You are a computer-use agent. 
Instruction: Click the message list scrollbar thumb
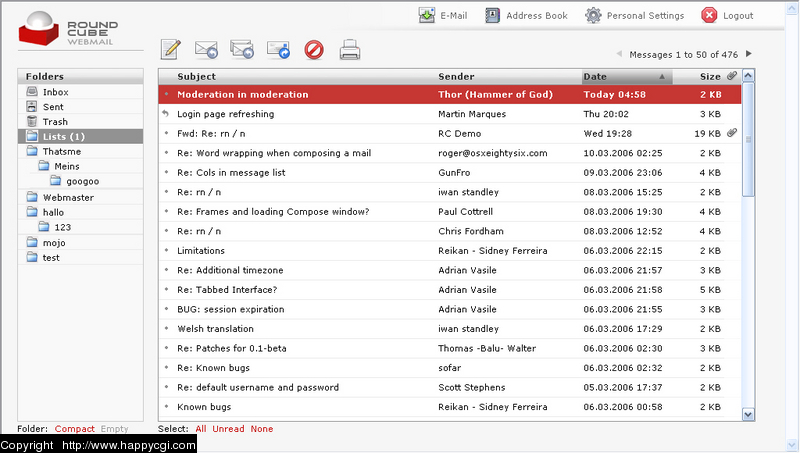point(748,139)
